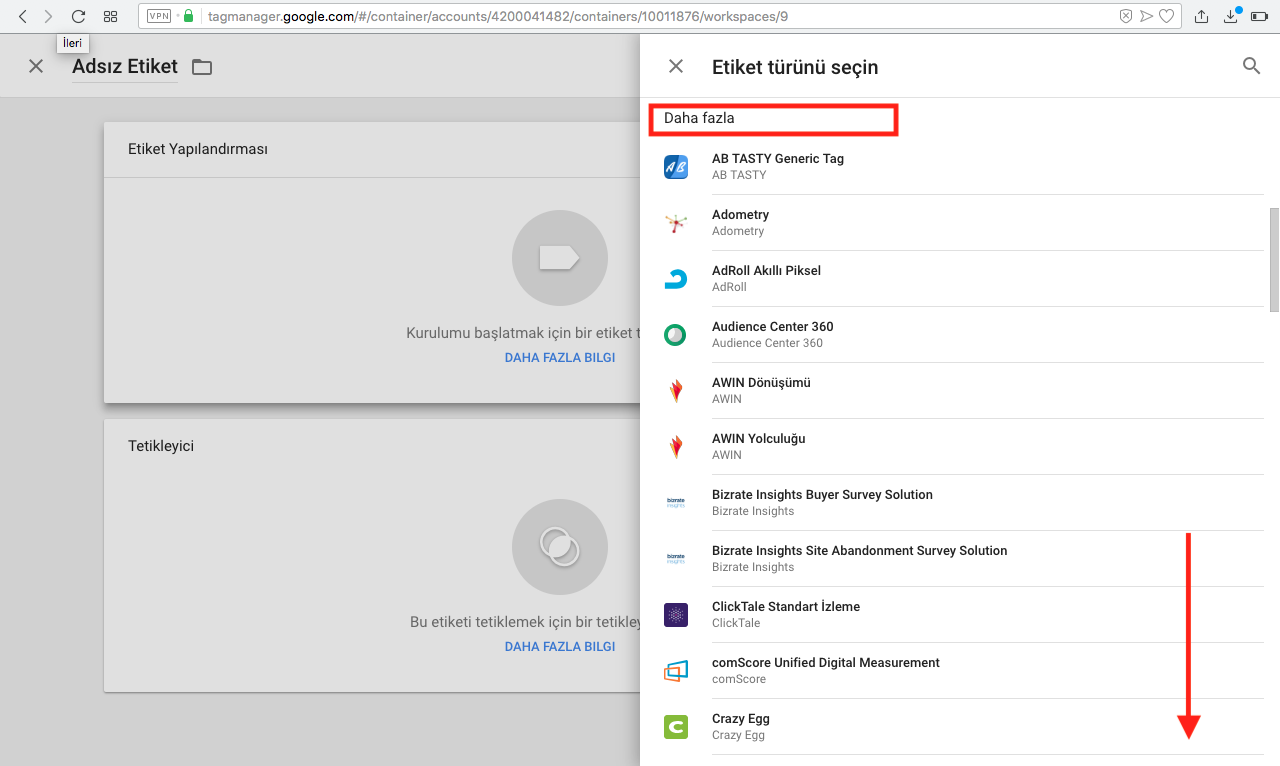1280x766 pixels.
Task: Click the Tetikleyici card heading
Action: coord(161,446)
